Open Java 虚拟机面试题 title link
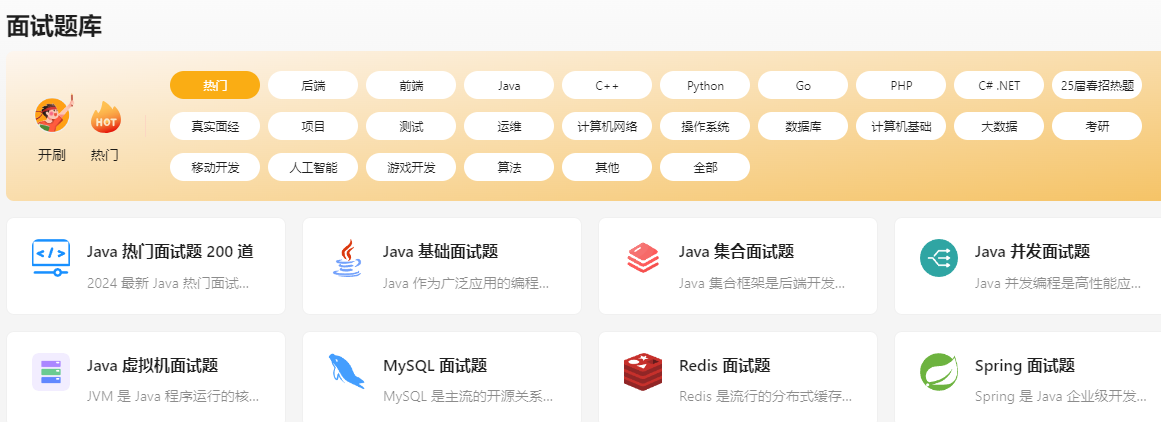This screenshot has width=1161, height=422. pos(153,366)
